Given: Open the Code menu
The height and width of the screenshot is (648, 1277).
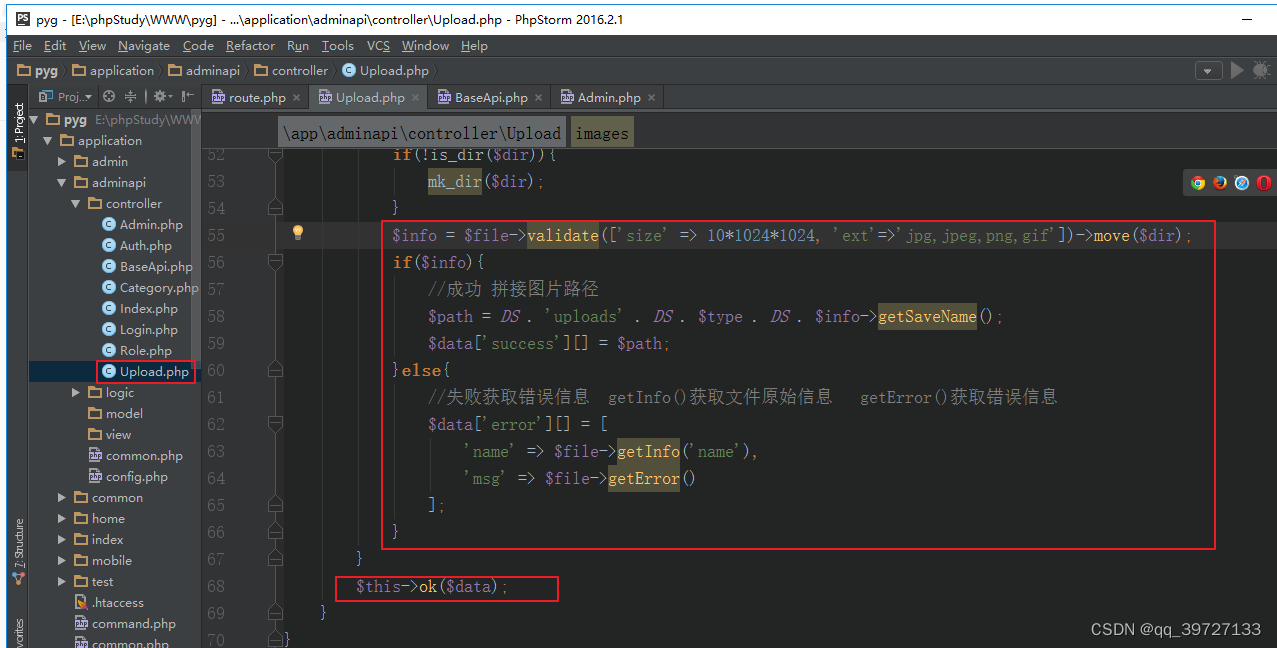Looking at the screenshot, I should point(198,45).
